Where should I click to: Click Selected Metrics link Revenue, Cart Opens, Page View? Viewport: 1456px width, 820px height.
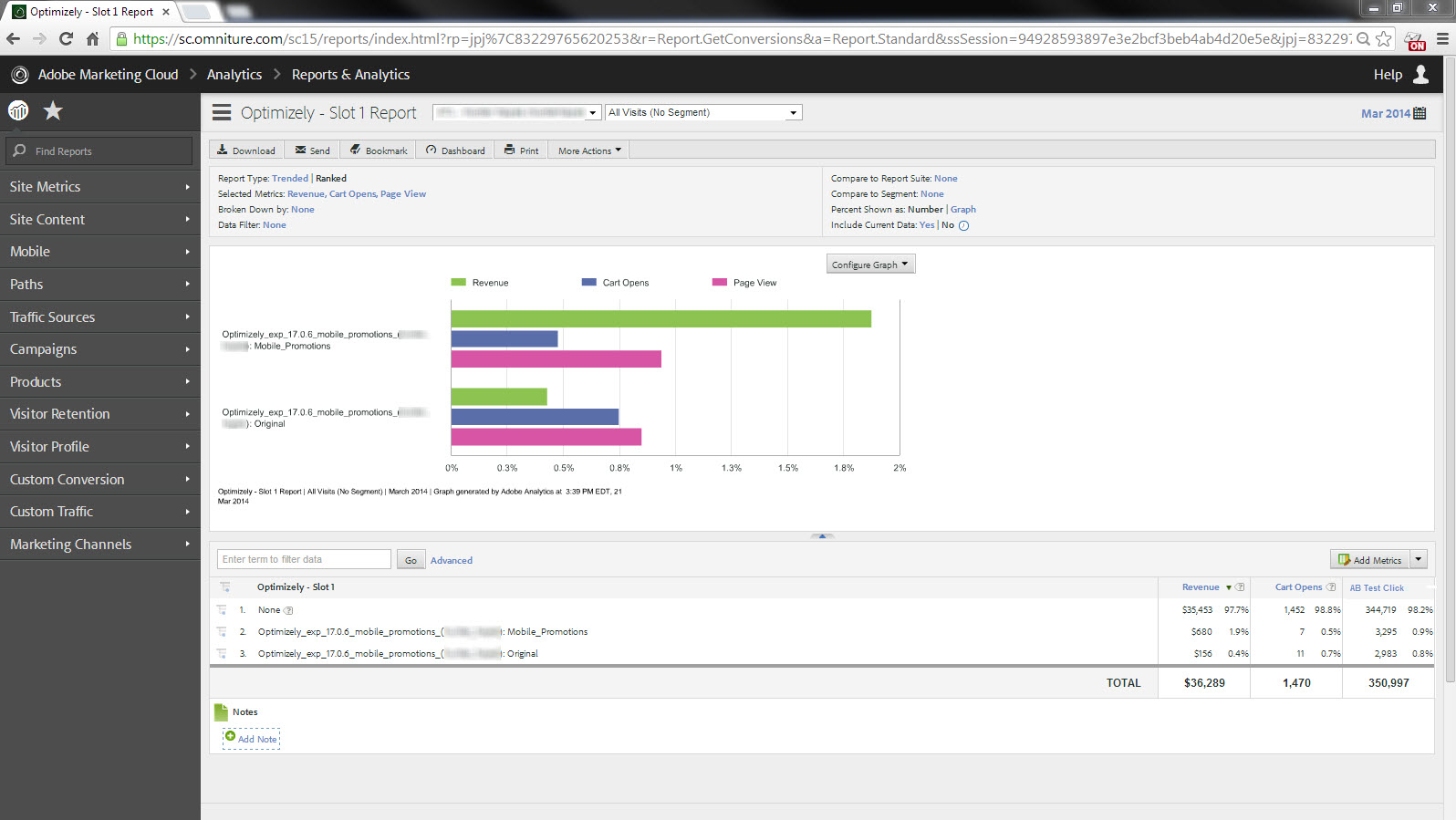click(x=357, y=194)
